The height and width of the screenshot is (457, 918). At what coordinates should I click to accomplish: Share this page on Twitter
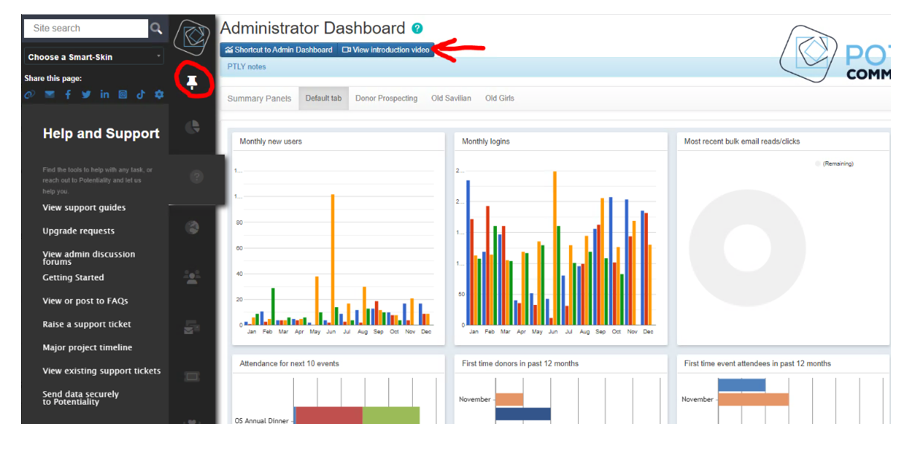pos(86,95)
